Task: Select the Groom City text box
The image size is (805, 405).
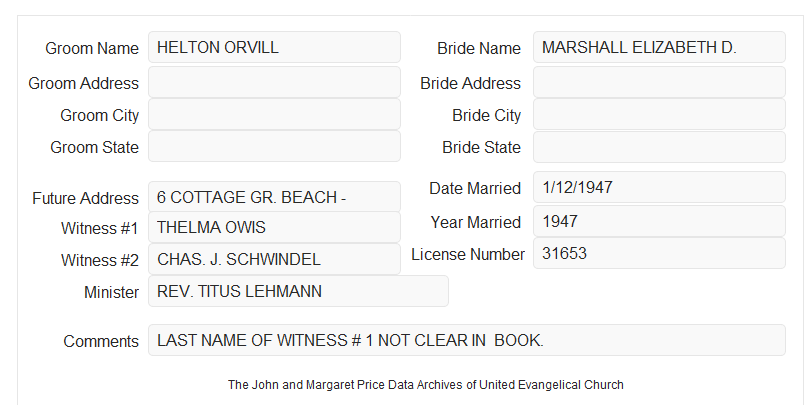Action: pyautogui.click(x=274, y=114)
